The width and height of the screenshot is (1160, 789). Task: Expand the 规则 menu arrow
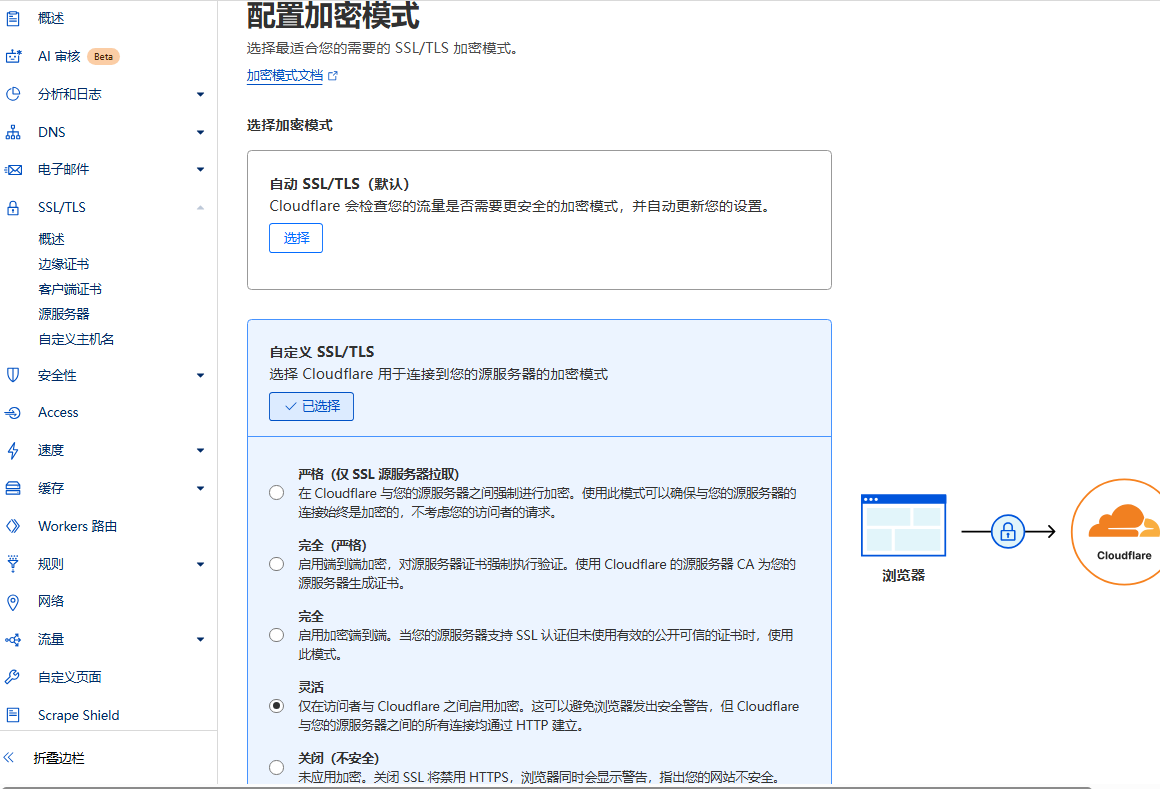[x=200, y=564]
